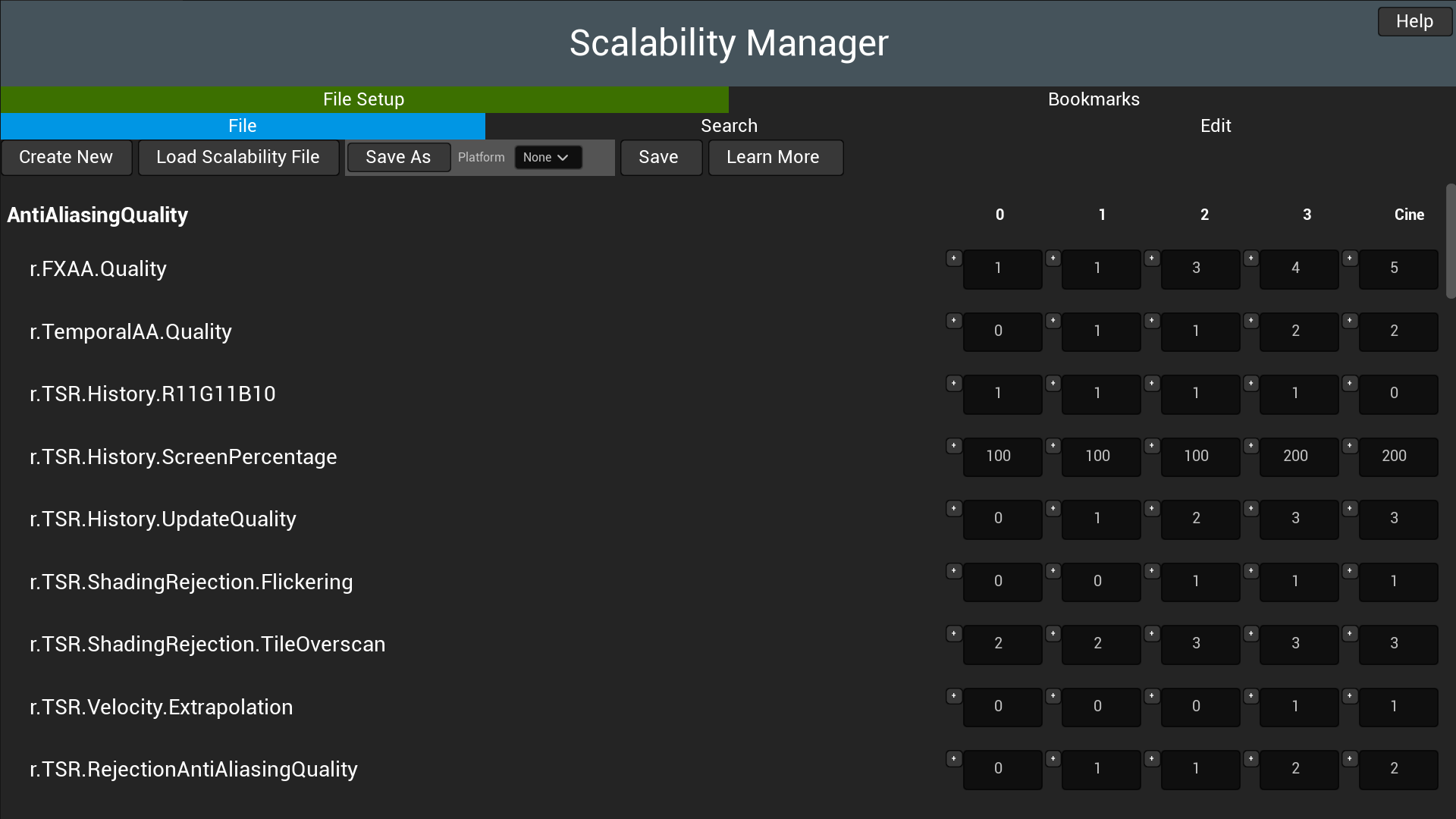Open the Platform dropdown set to None
This screenshot has width=1456, height=819.
point(548,158)
